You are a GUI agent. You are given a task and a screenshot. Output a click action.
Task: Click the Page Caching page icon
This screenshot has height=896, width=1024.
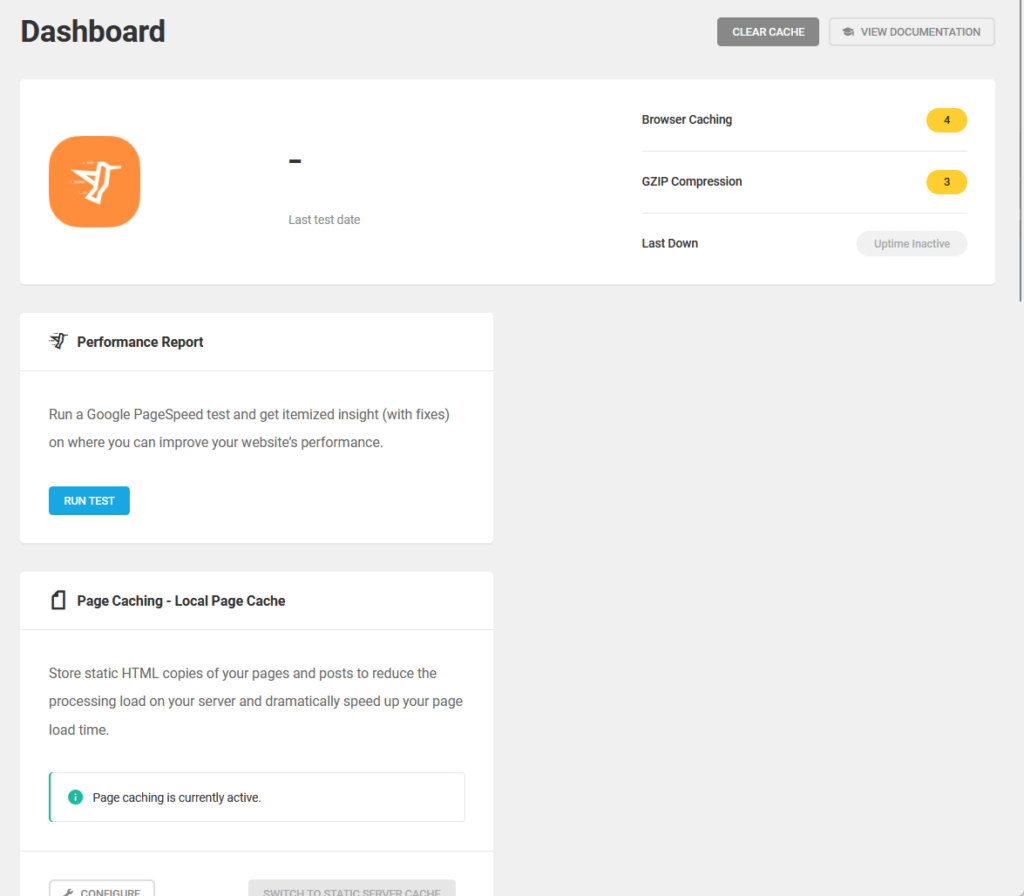pyautogui.click(x=58, y=600)
